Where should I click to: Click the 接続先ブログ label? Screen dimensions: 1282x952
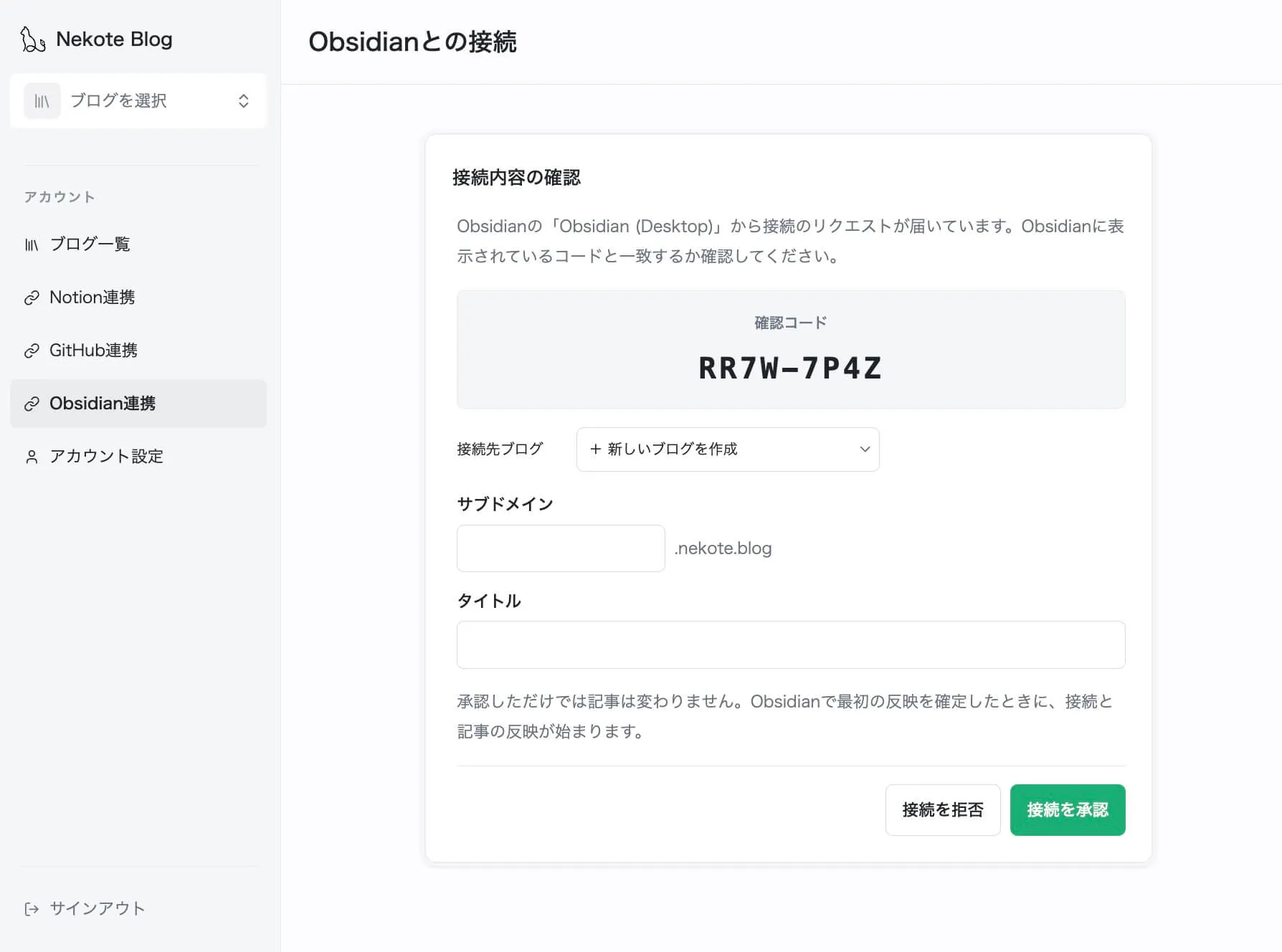point(500,449)
